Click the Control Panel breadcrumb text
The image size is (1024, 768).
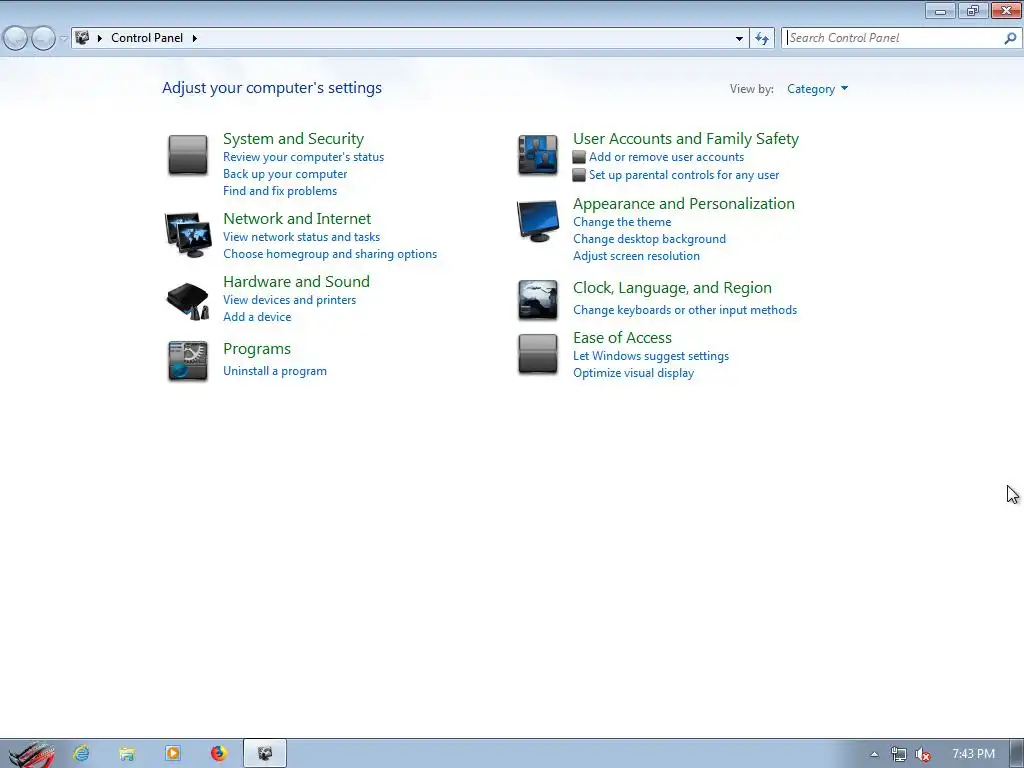[147, 38]
